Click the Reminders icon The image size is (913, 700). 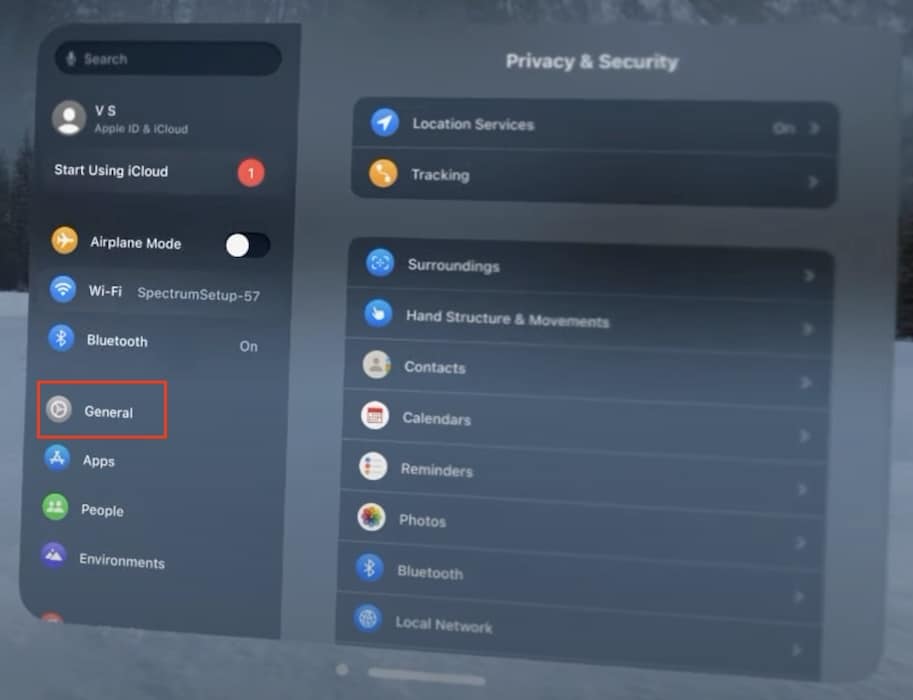point(374,467)
